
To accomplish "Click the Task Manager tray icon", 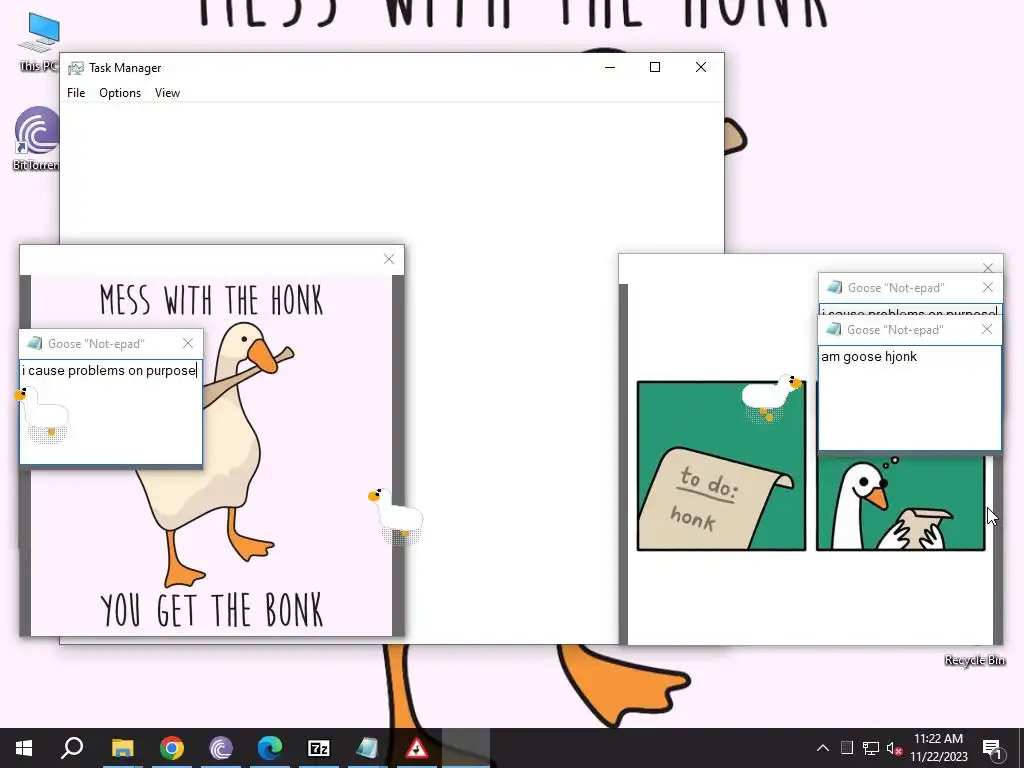I will pos(847,748).
